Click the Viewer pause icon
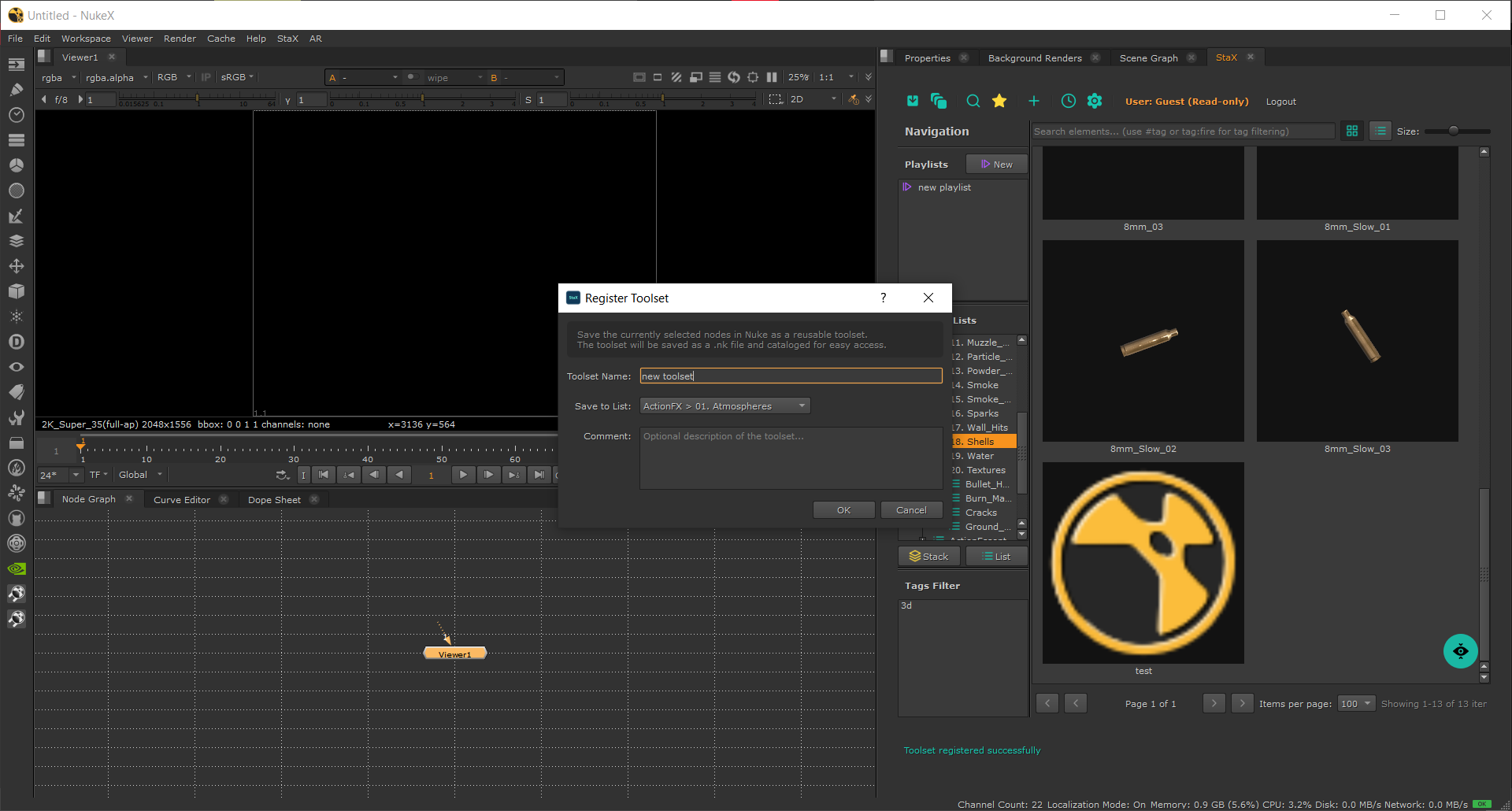Viewport: 1512px width, 811px height. coord(772,77)
